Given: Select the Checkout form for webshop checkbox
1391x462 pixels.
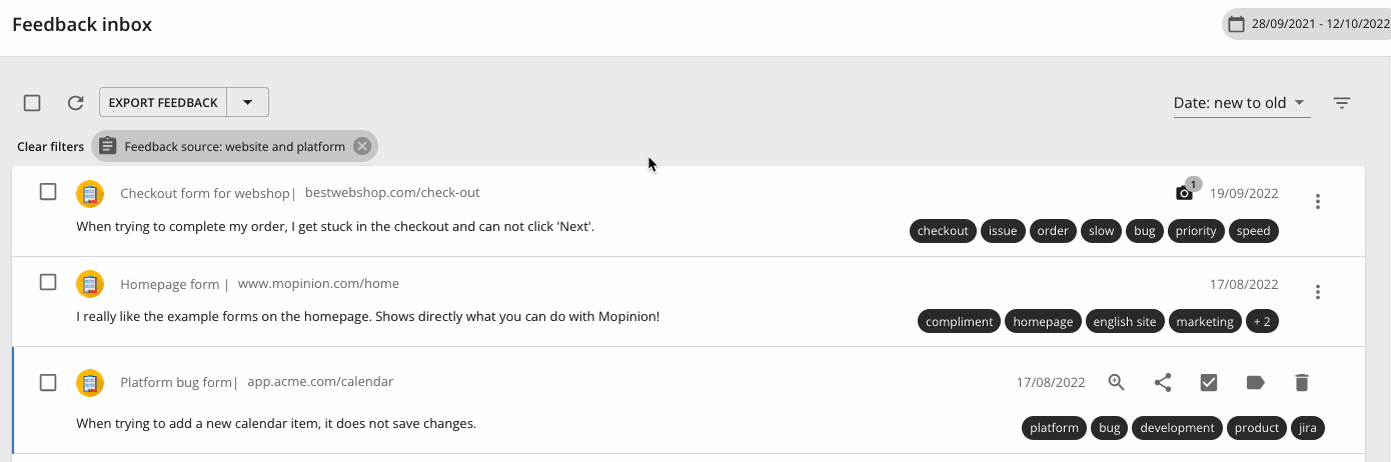Looking at the screenshot, I should [48, 192].
